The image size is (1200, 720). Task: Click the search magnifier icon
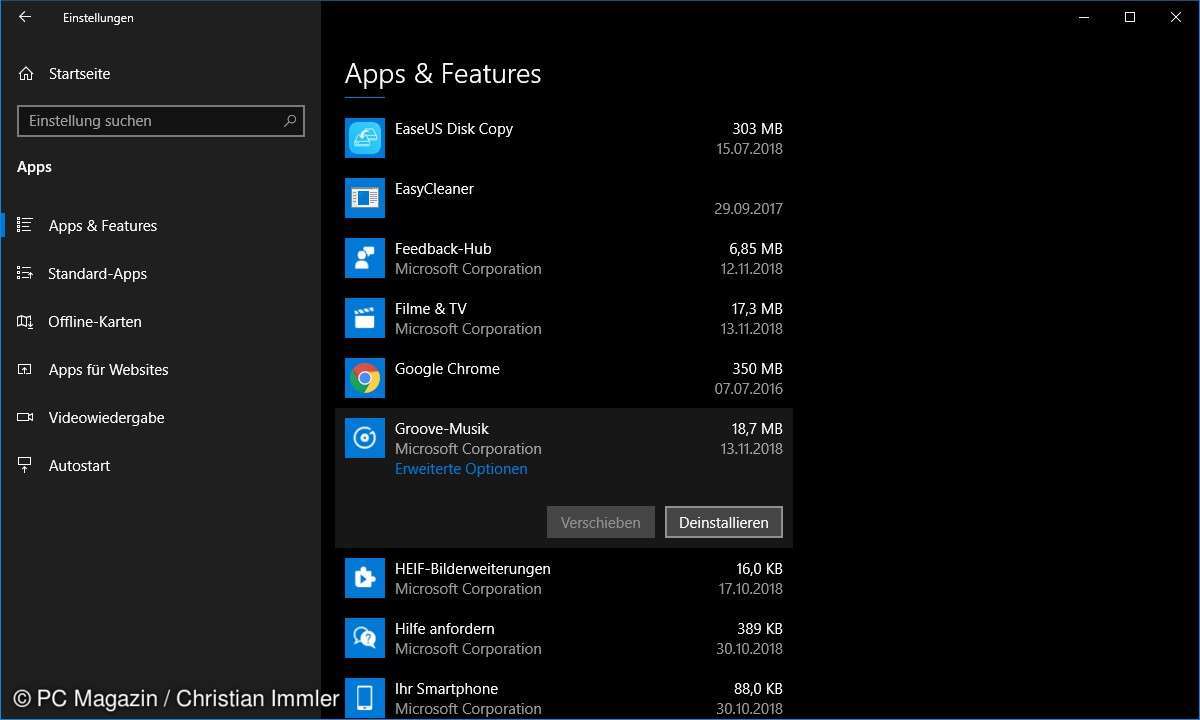point(290,121)
